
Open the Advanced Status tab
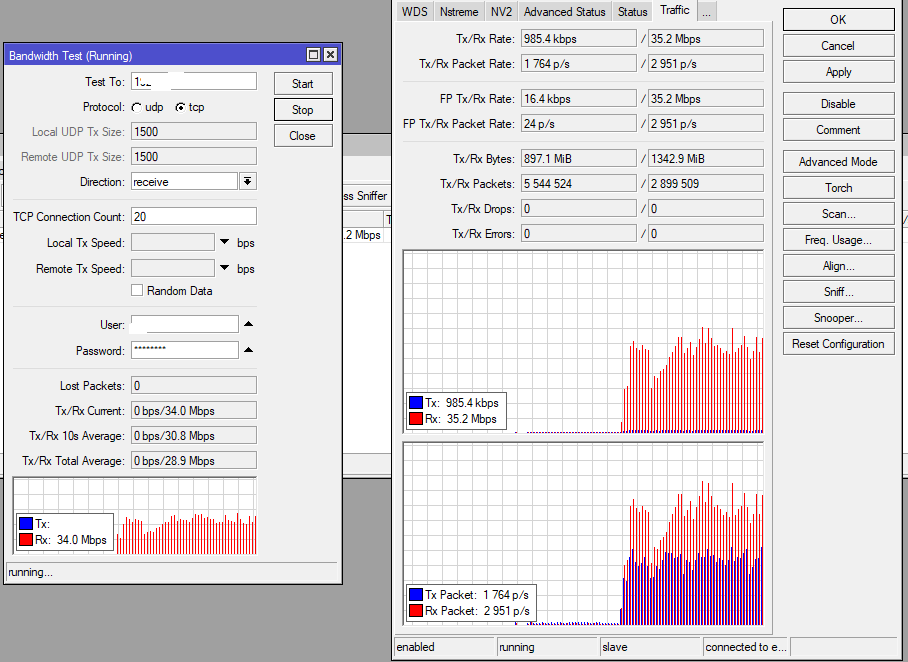coord(565,12)
